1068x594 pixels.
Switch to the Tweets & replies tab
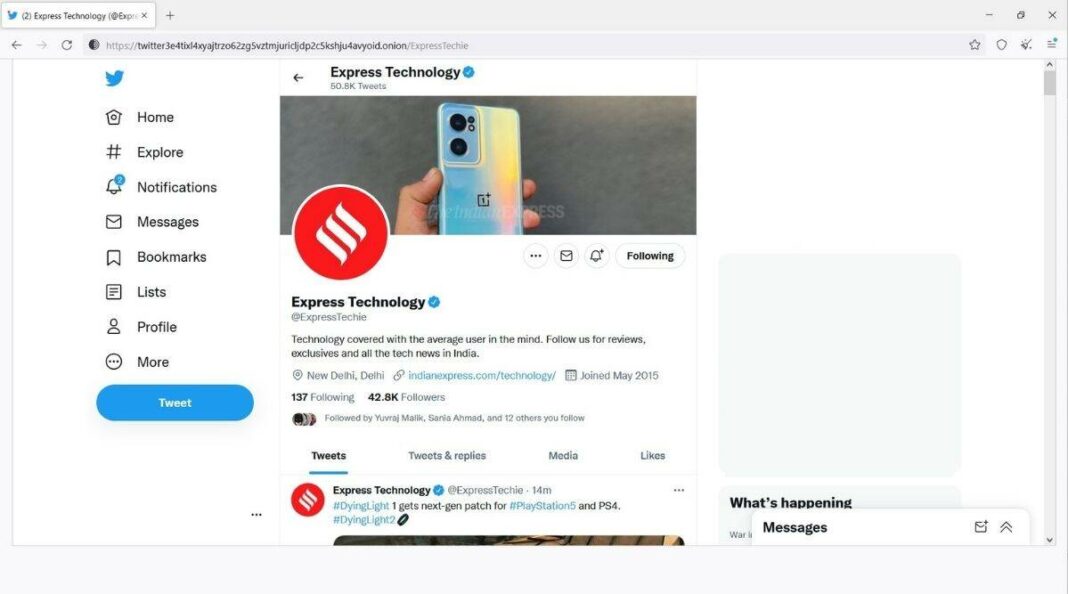pos(447,456)
